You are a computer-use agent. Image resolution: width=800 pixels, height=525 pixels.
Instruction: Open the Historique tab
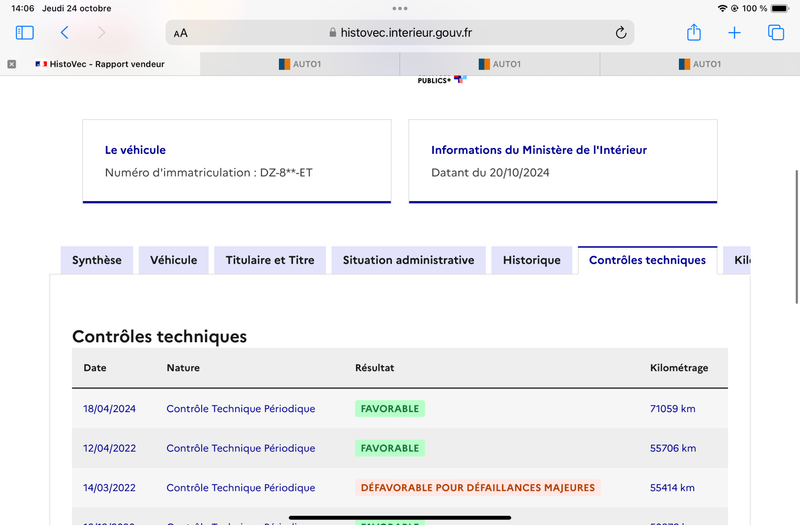tap(532, 260)
